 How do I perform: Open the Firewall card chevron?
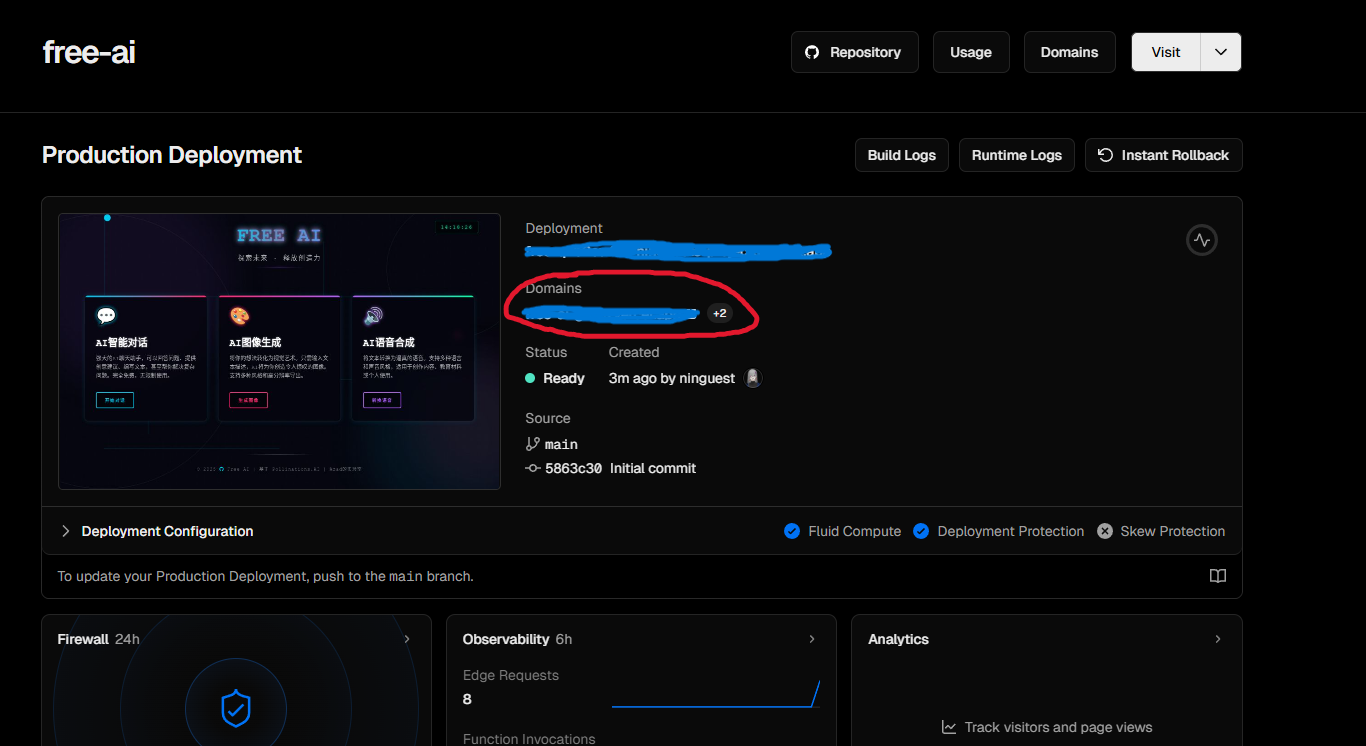407,639
